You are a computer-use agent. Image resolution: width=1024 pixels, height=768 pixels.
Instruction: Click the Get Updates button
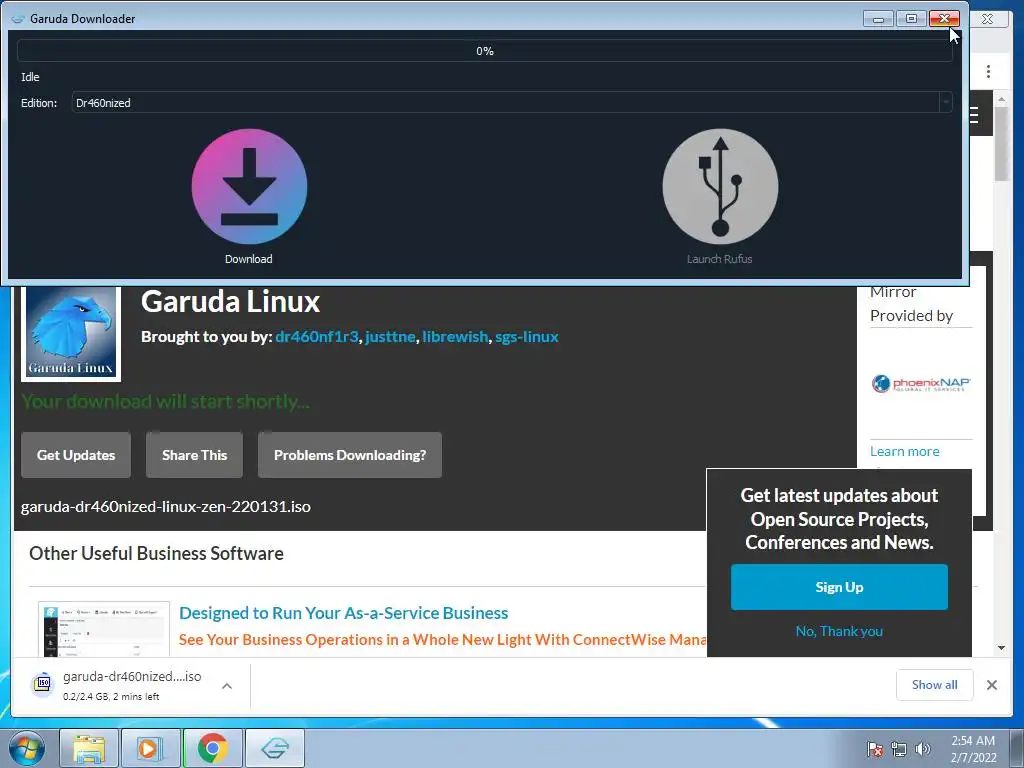[x=76, y=455]
